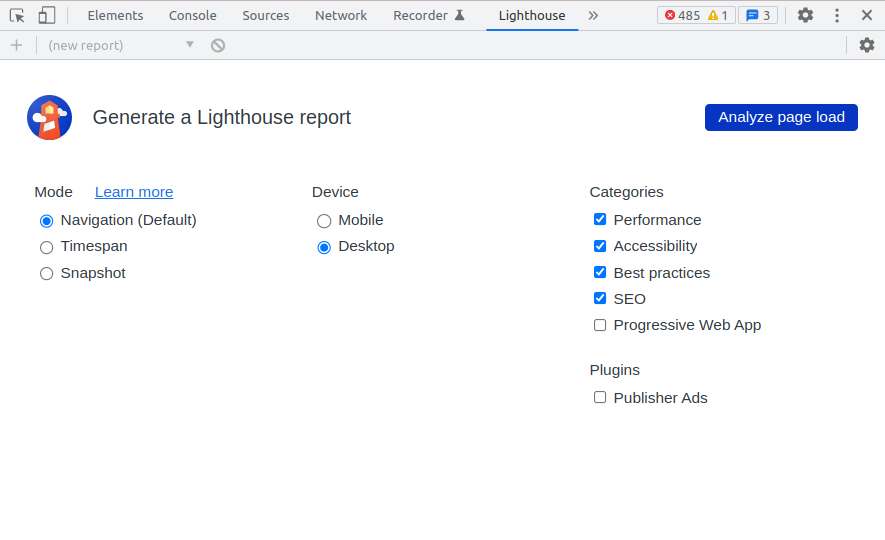Image resolution: width=885 pixels, height=540 pixels.
Task: Select the Timespan mode radio button
Action: (46, 247)
